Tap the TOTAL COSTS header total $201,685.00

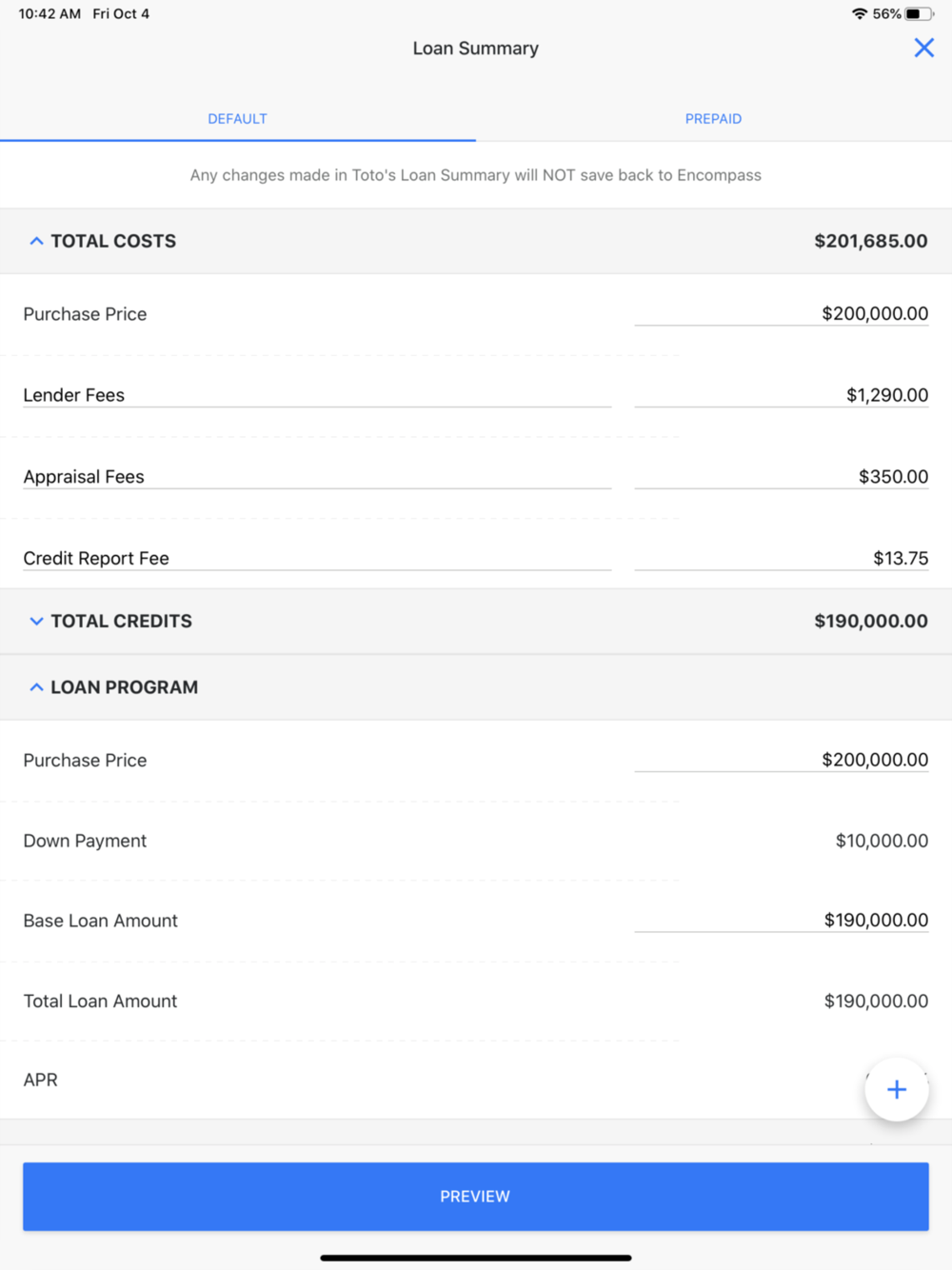click(x=871, y=241)
